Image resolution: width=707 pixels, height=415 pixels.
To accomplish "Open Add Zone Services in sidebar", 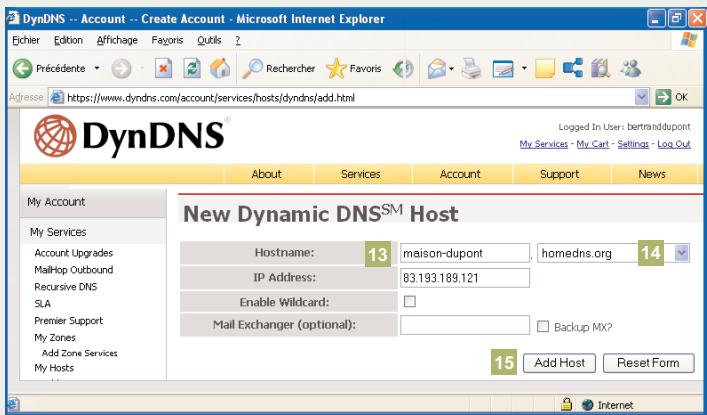I will coord(79,353).
